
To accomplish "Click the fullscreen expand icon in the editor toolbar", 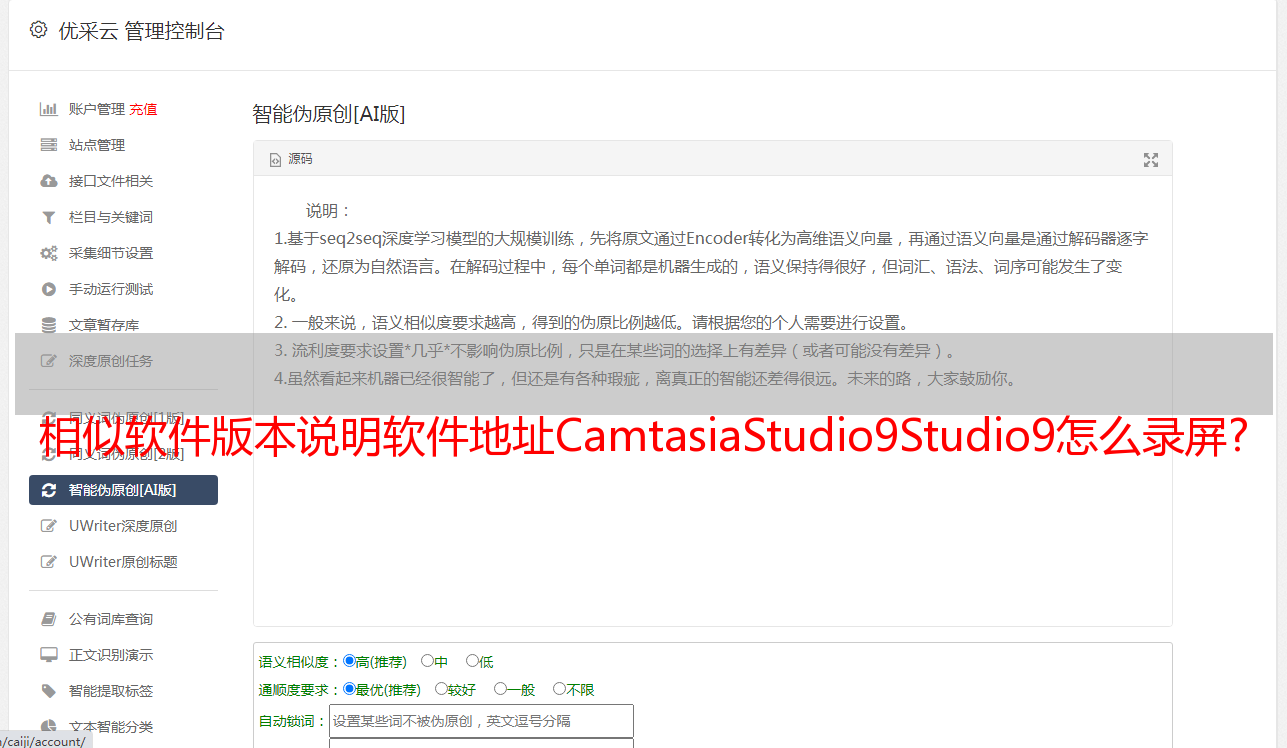I will [1151, 160].
